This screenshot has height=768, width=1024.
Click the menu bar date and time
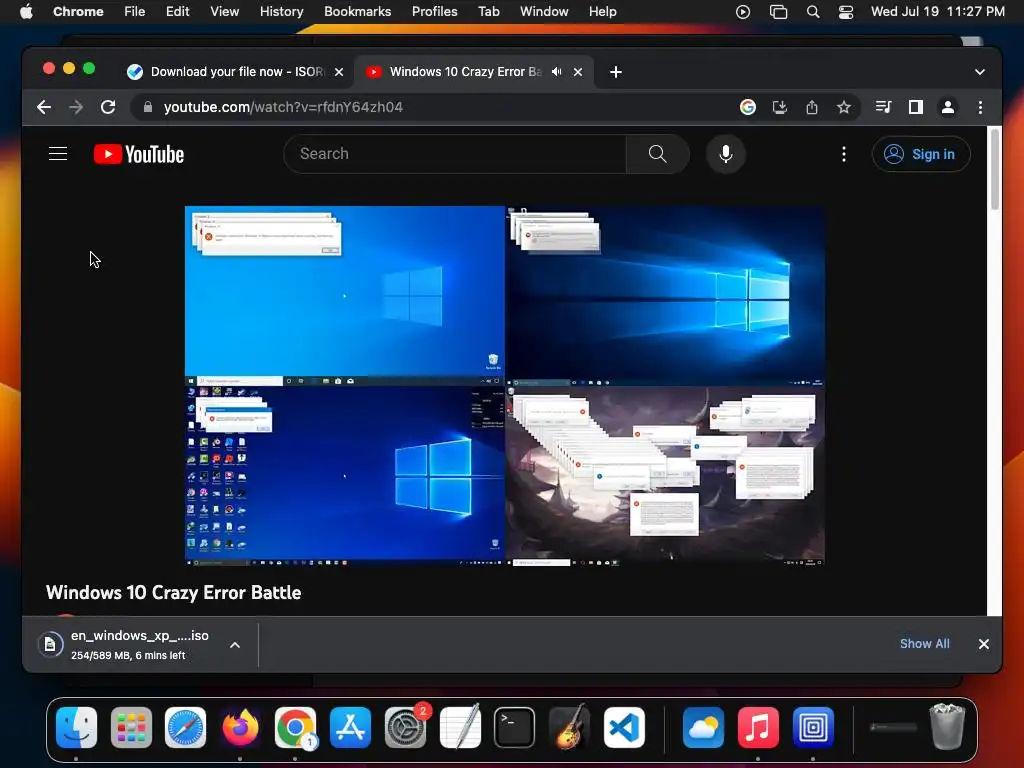938,12
